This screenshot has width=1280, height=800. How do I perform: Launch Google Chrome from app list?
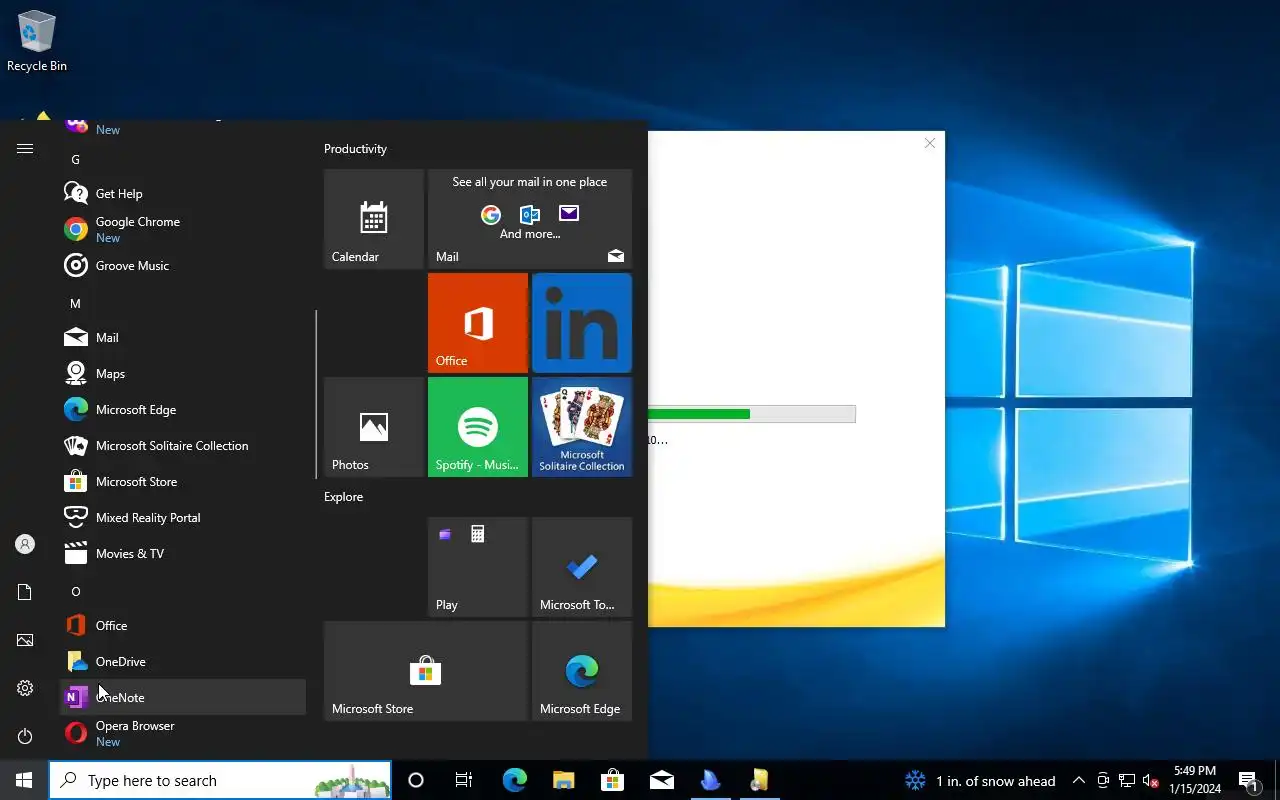click(x=183, y=230)
